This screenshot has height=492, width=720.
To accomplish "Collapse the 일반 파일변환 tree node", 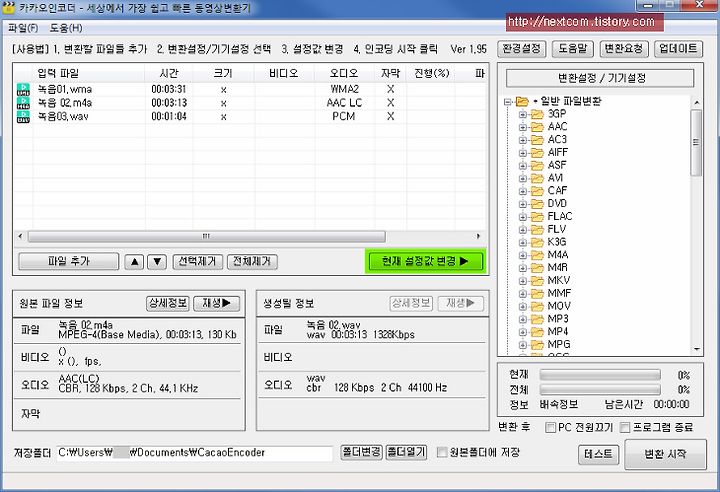I will (x=508, y=102).
